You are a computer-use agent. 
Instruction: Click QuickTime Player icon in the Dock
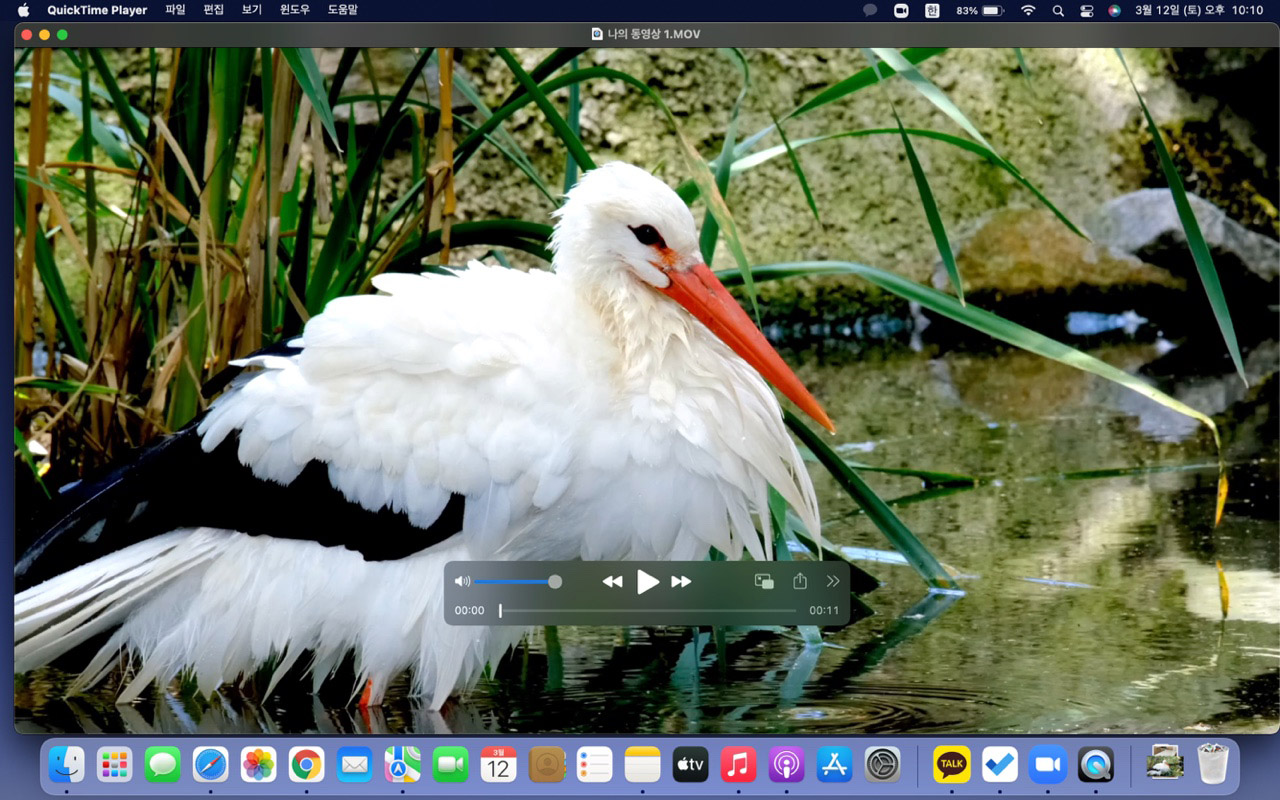pos(1096,765)
